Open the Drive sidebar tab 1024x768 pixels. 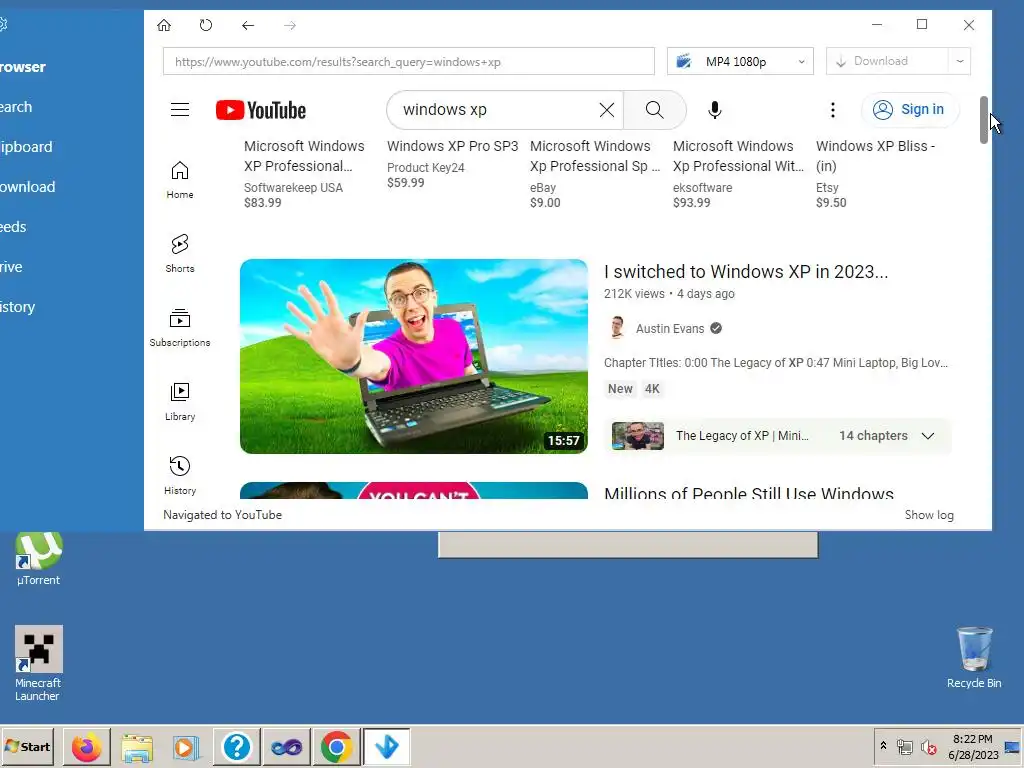tap(11, 267)
